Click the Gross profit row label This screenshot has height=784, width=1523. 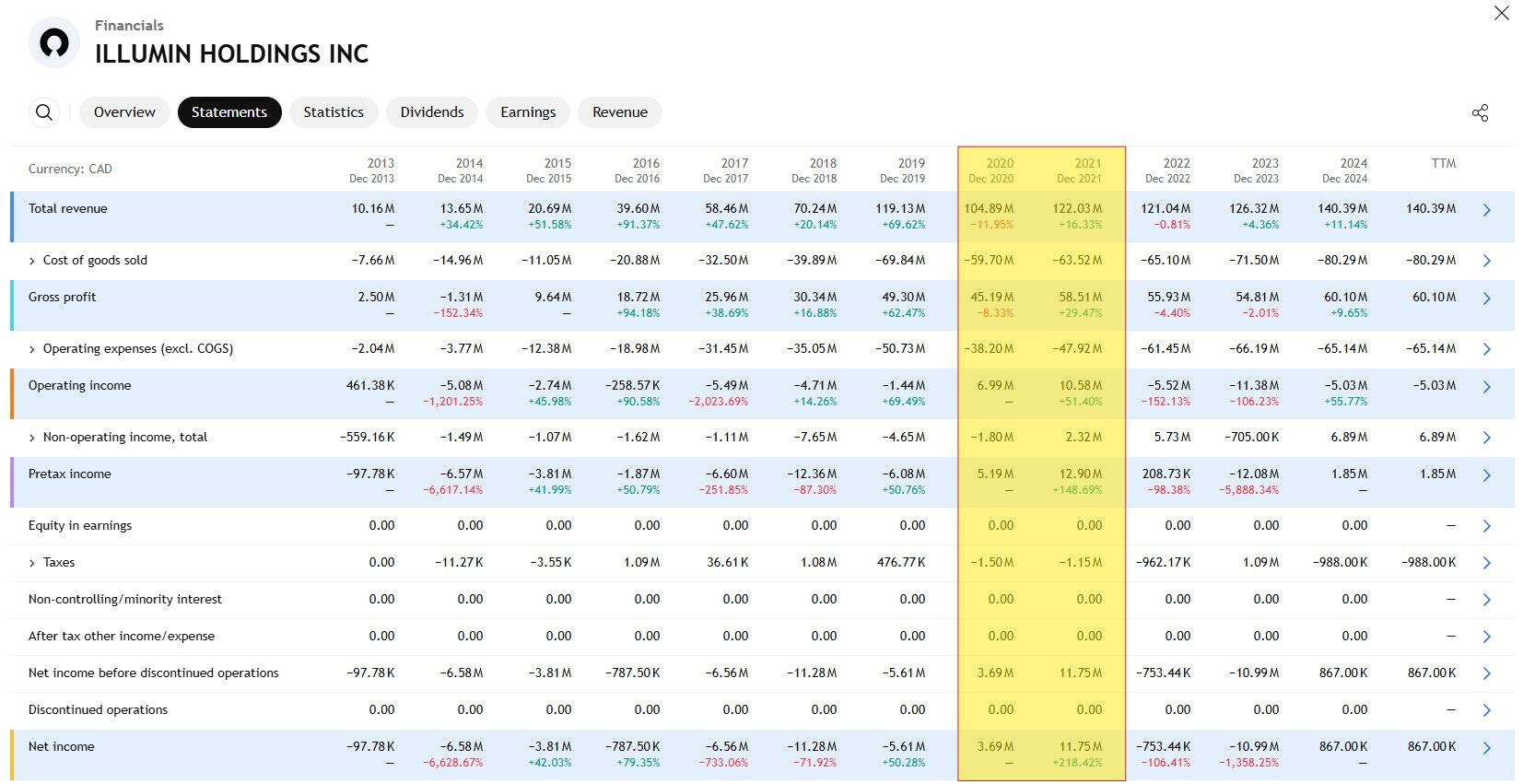[x=63, y=297]
